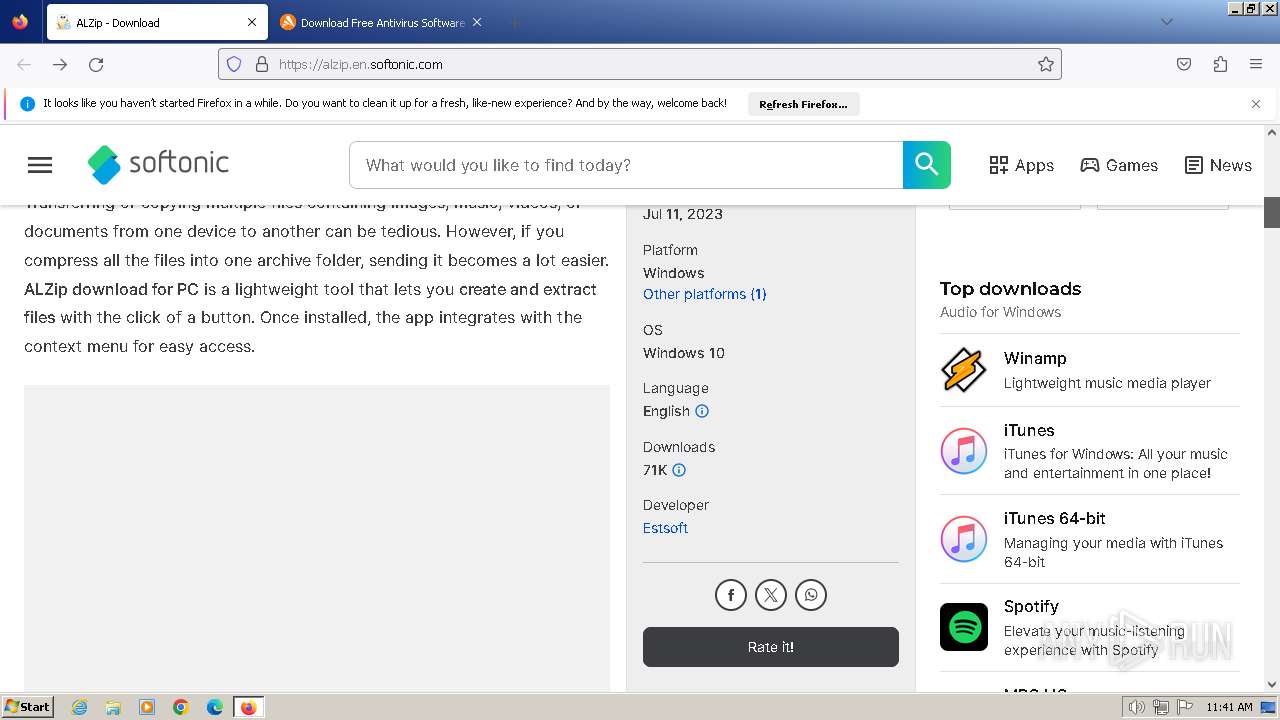Open Save to Pocket icon
This screenshot has height=720, width=1280.
1184,64
